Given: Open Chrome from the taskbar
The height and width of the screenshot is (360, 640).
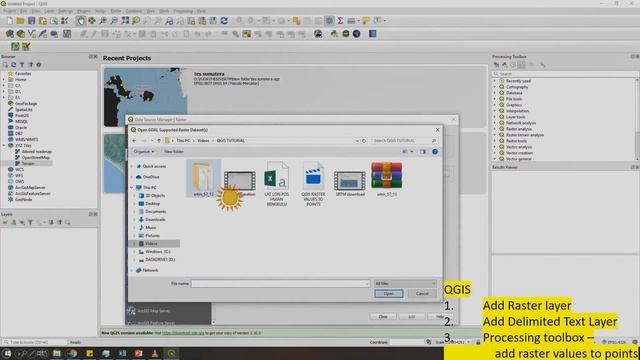Looking at the screenshot, I should point(73,353).
